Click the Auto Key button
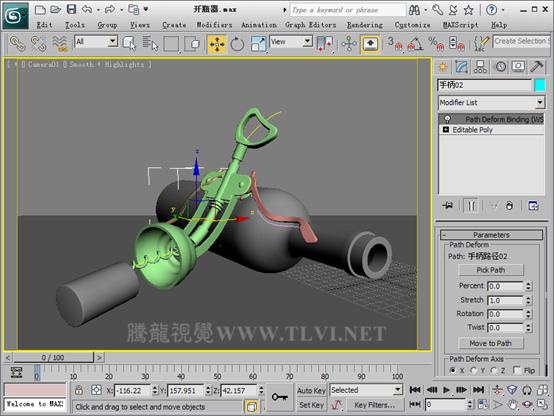Viewport: 554px width, 416px height. tap(311, 391)
